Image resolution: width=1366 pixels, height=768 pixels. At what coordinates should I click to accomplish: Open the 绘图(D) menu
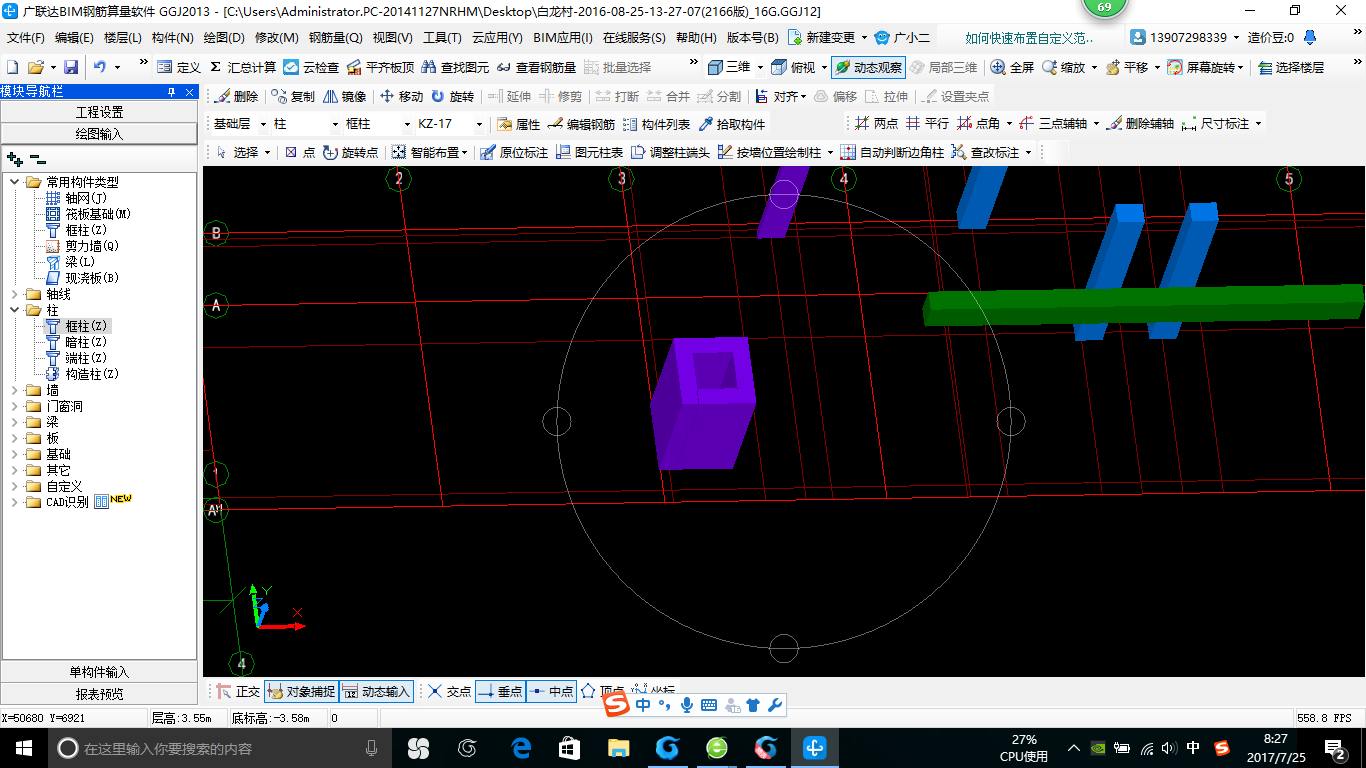click(224, 37)
